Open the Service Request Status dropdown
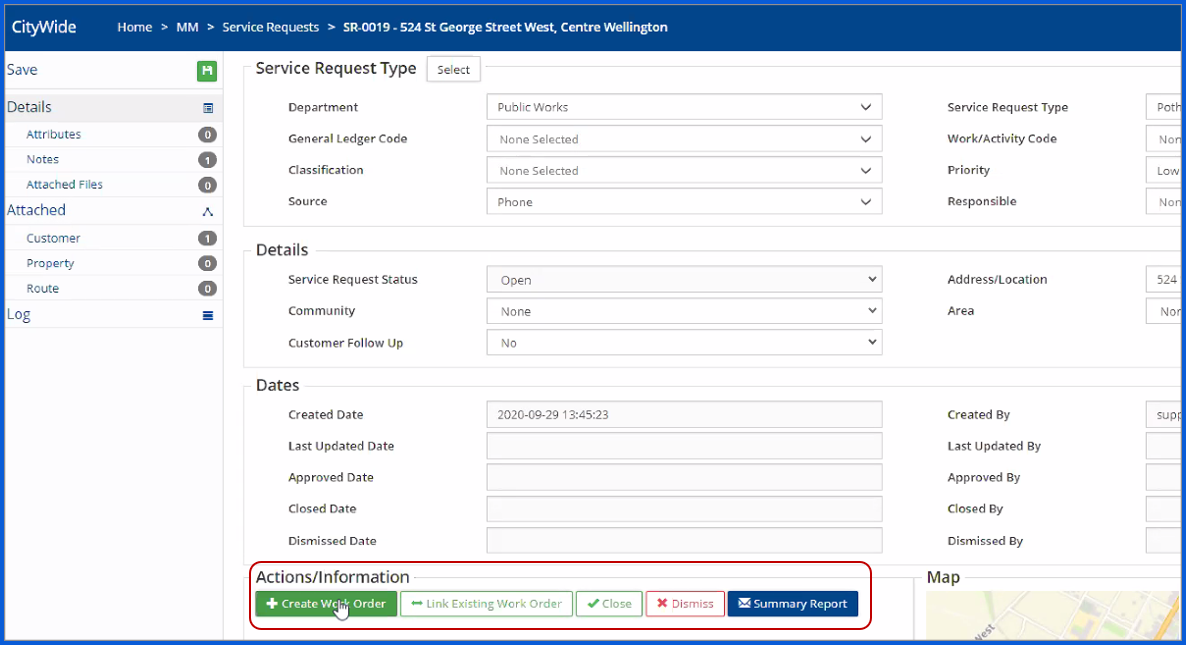This screenshot has width=1186, height=645. point(684,280)
